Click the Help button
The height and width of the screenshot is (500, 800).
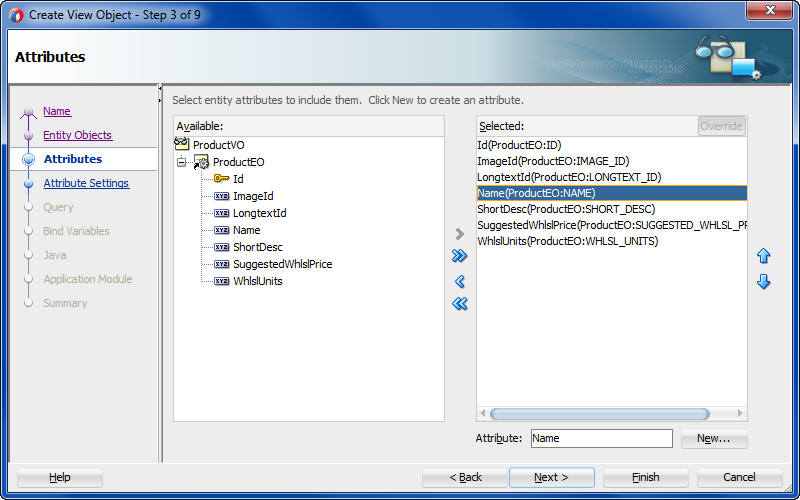[60, 478]
